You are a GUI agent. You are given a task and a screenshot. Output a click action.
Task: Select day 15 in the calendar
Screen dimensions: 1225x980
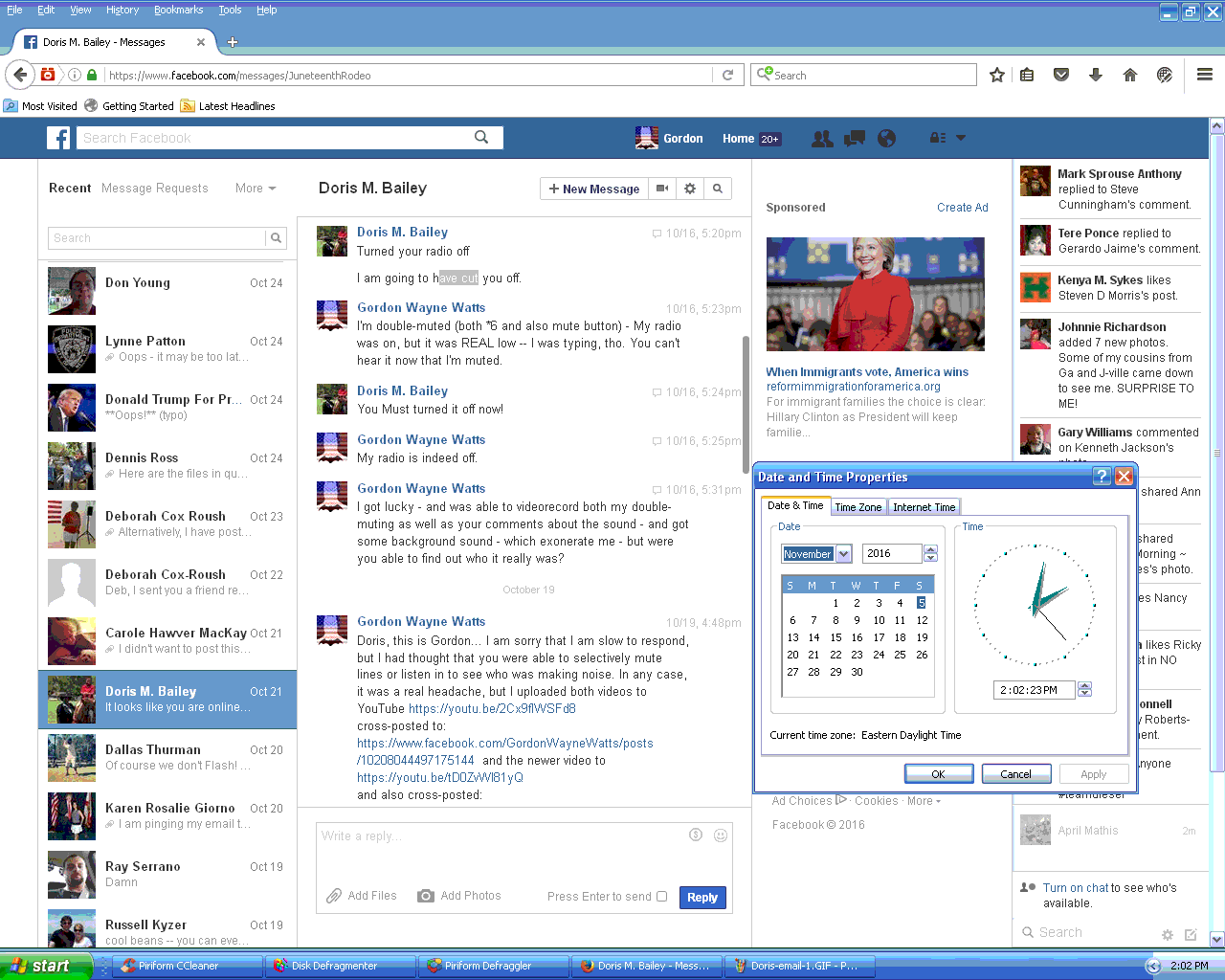pyautogui.click(x=835, y=637)
